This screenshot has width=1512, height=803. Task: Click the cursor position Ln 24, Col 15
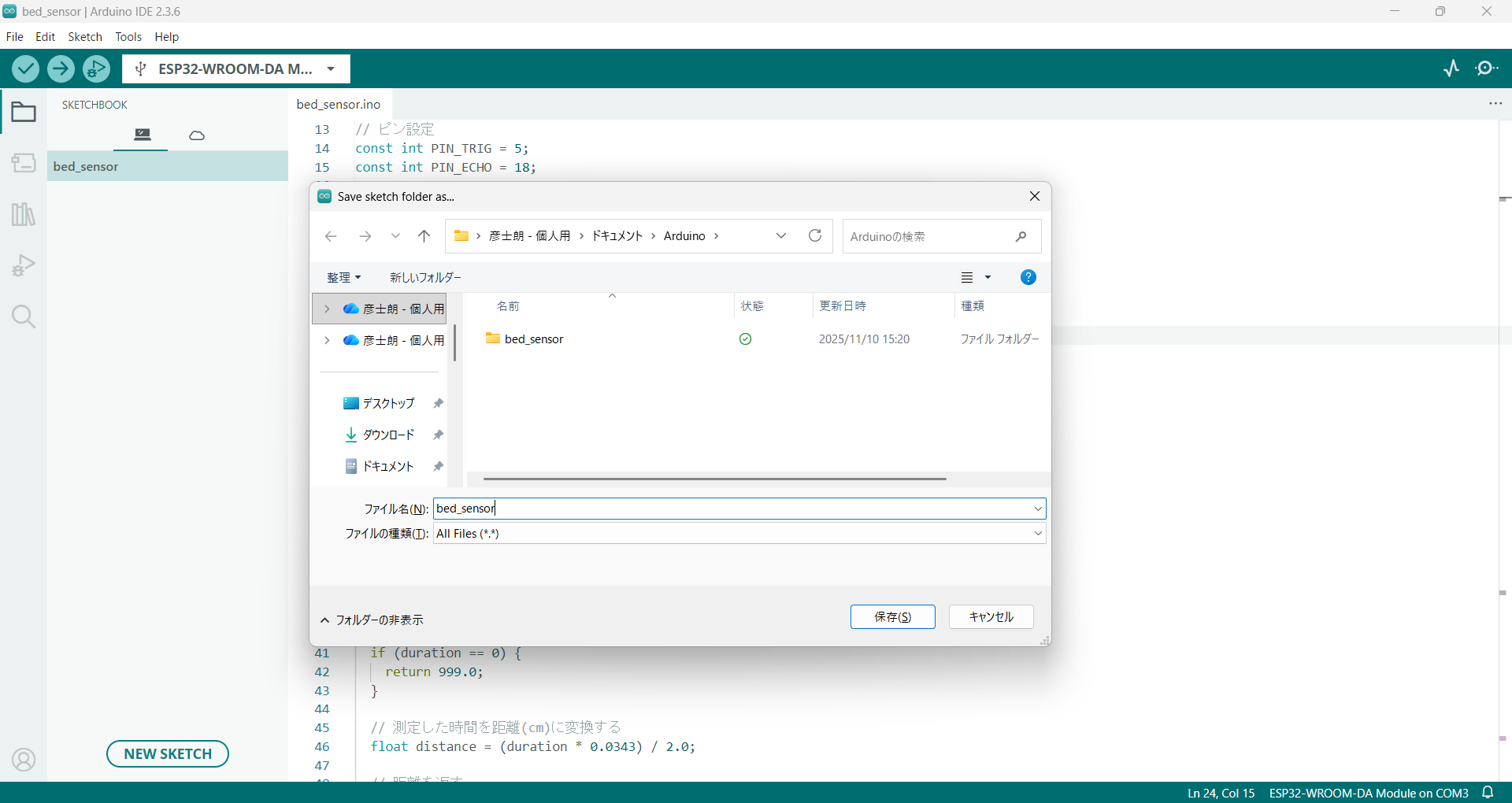[x=1221, y=793]
